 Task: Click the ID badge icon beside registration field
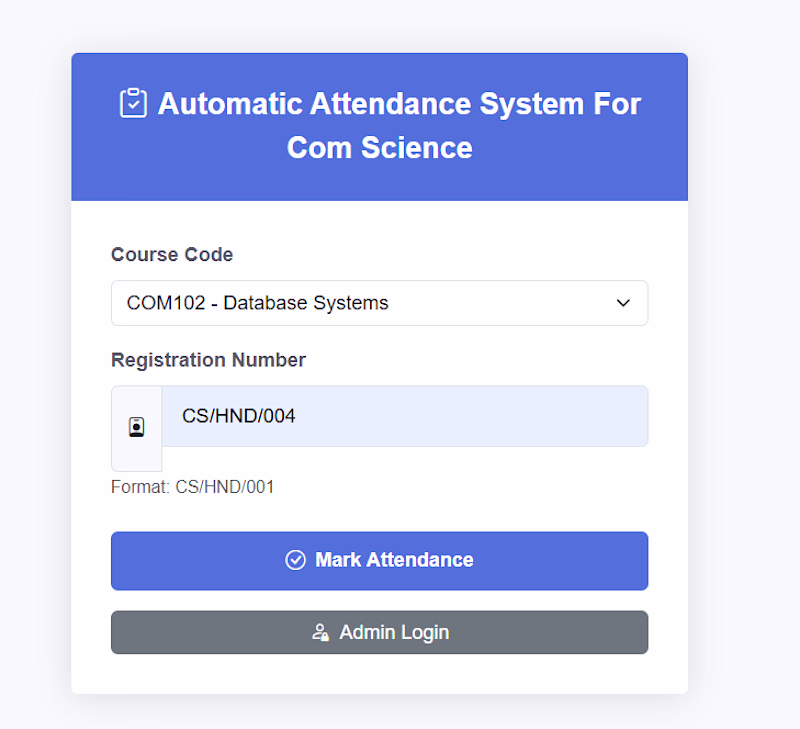pyautogui.click(x=136, y=427)
